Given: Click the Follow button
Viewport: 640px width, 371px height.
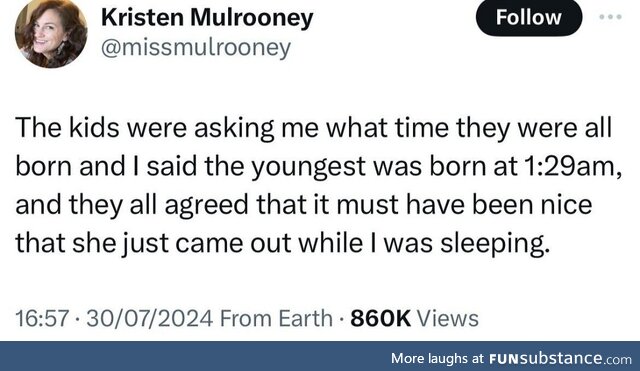Looking at the screenshot, I should click(x=529, y=18).
